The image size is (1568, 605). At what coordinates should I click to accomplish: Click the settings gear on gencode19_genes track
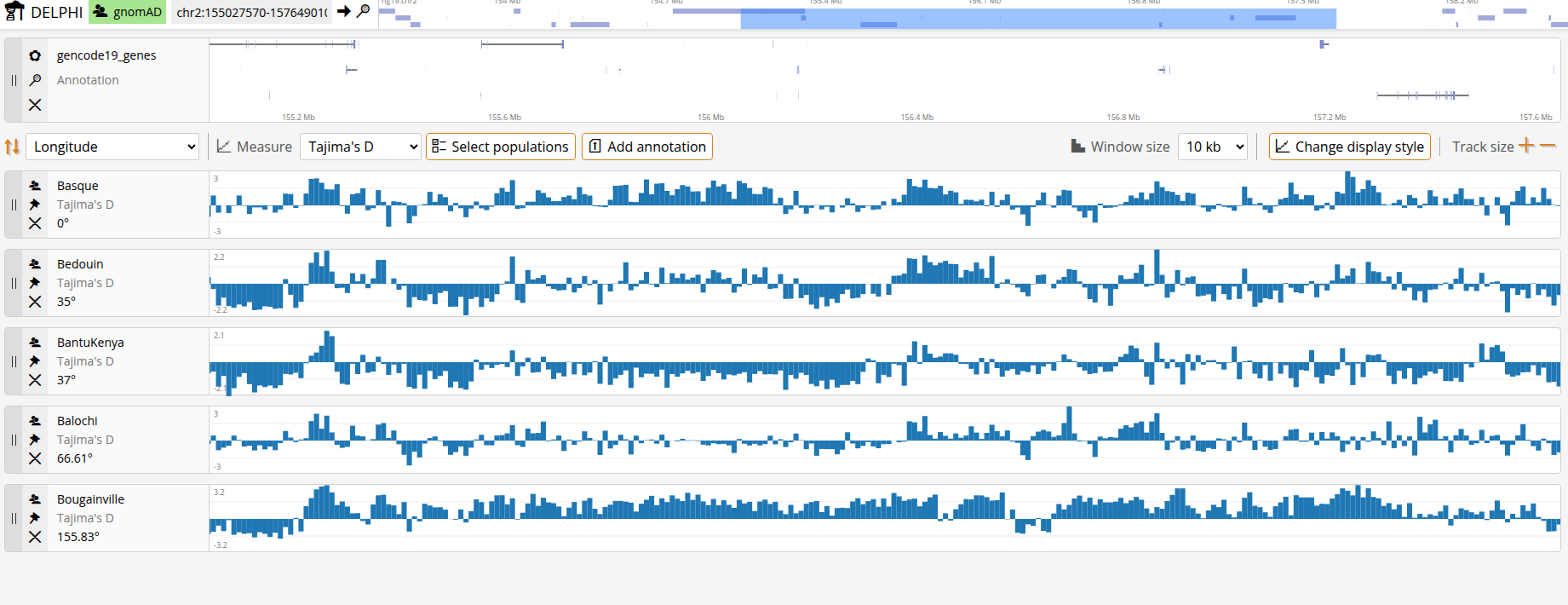pyautogui.click(x=35, y=55)
